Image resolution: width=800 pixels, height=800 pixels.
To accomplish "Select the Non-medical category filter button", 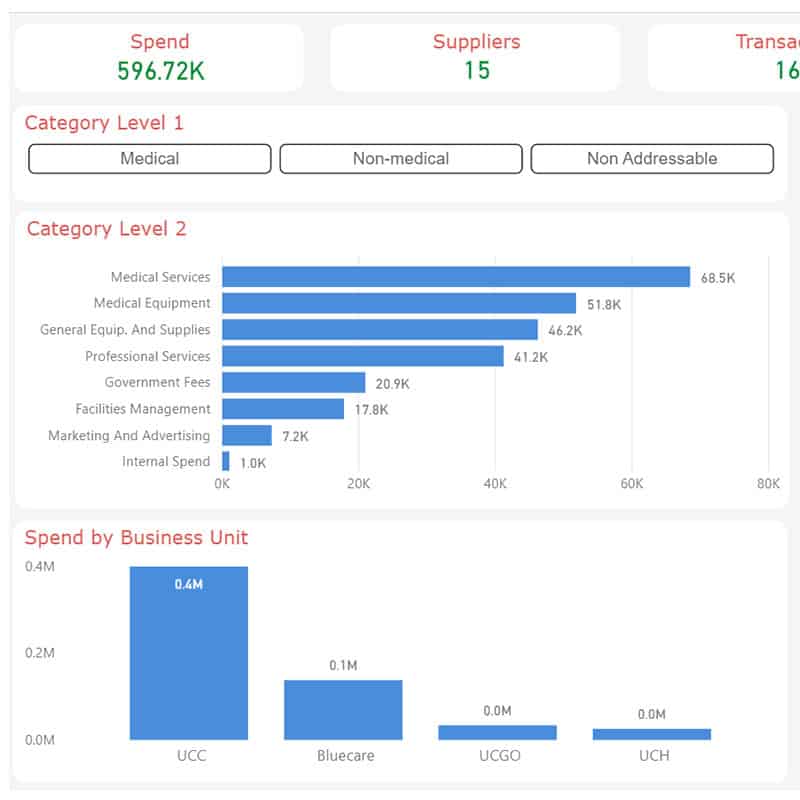I will pyautogui.click(x=400, y=159).
